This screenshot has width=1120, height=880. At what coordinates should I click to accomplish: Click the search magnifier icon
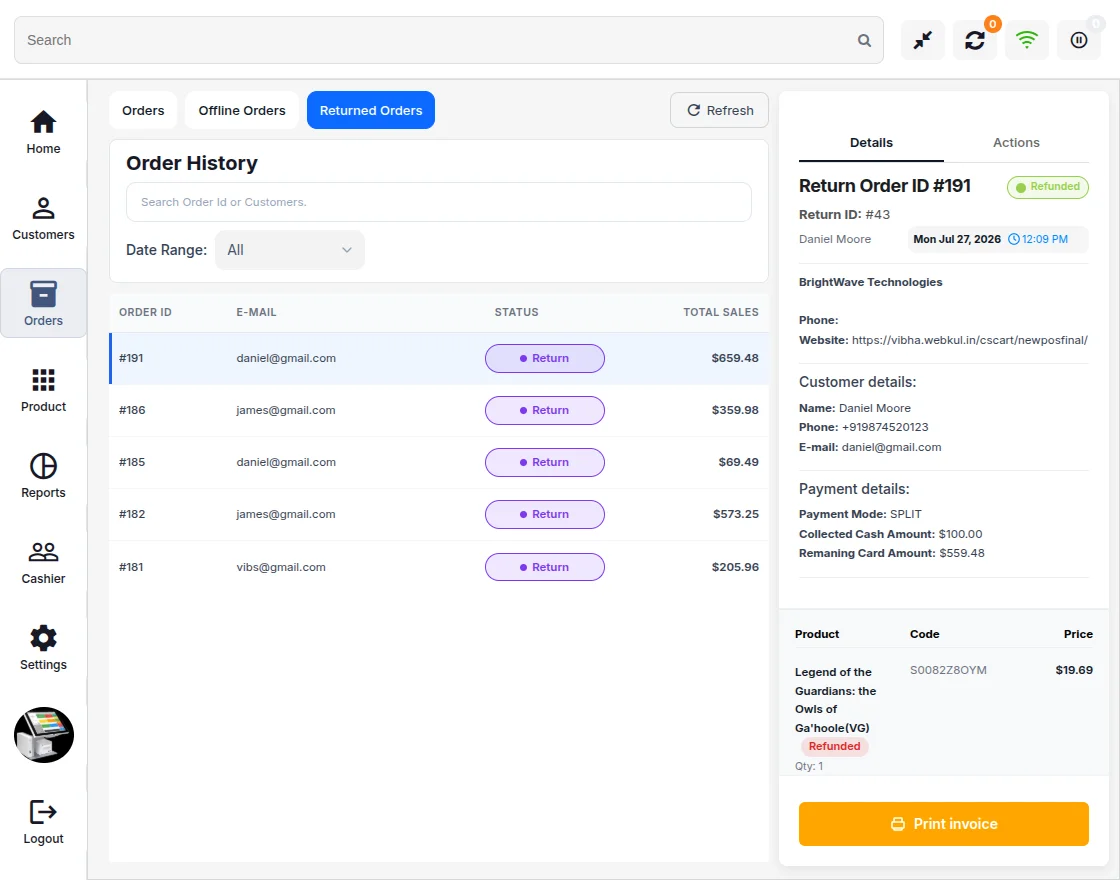pos(864,41)
